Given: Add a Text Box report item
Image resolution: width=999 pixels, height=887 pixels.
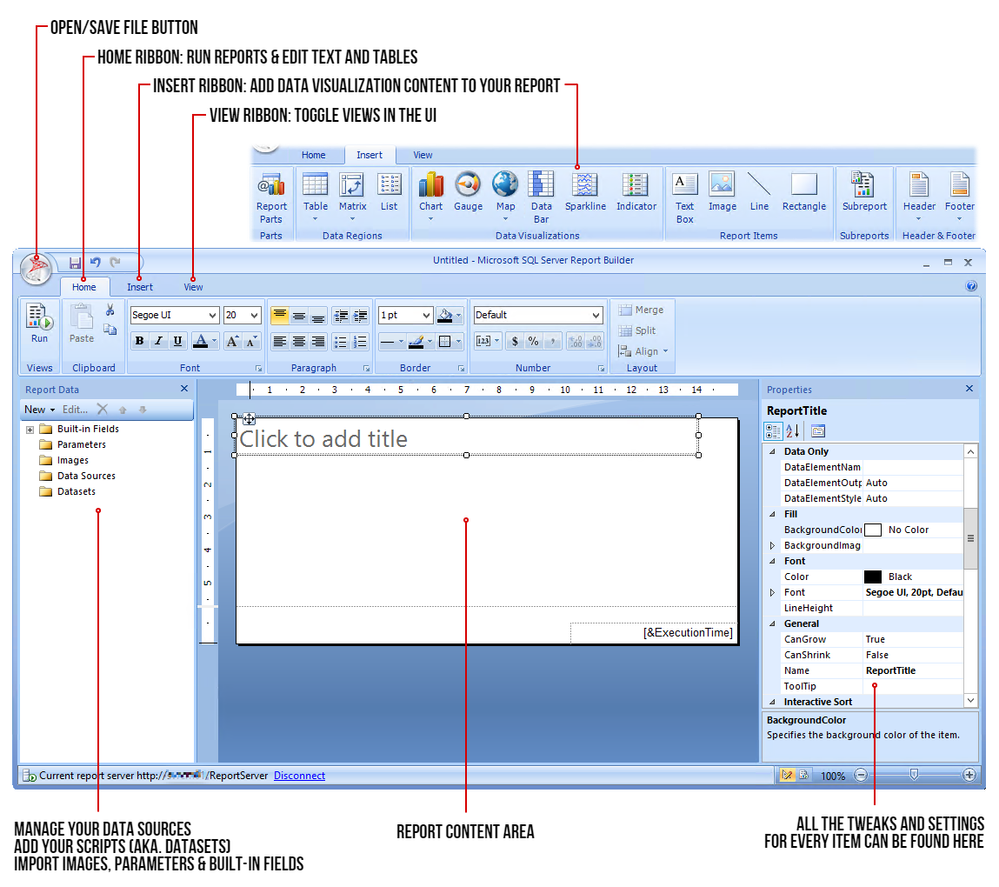Looking at the screenshot, I should coord(685,198).
